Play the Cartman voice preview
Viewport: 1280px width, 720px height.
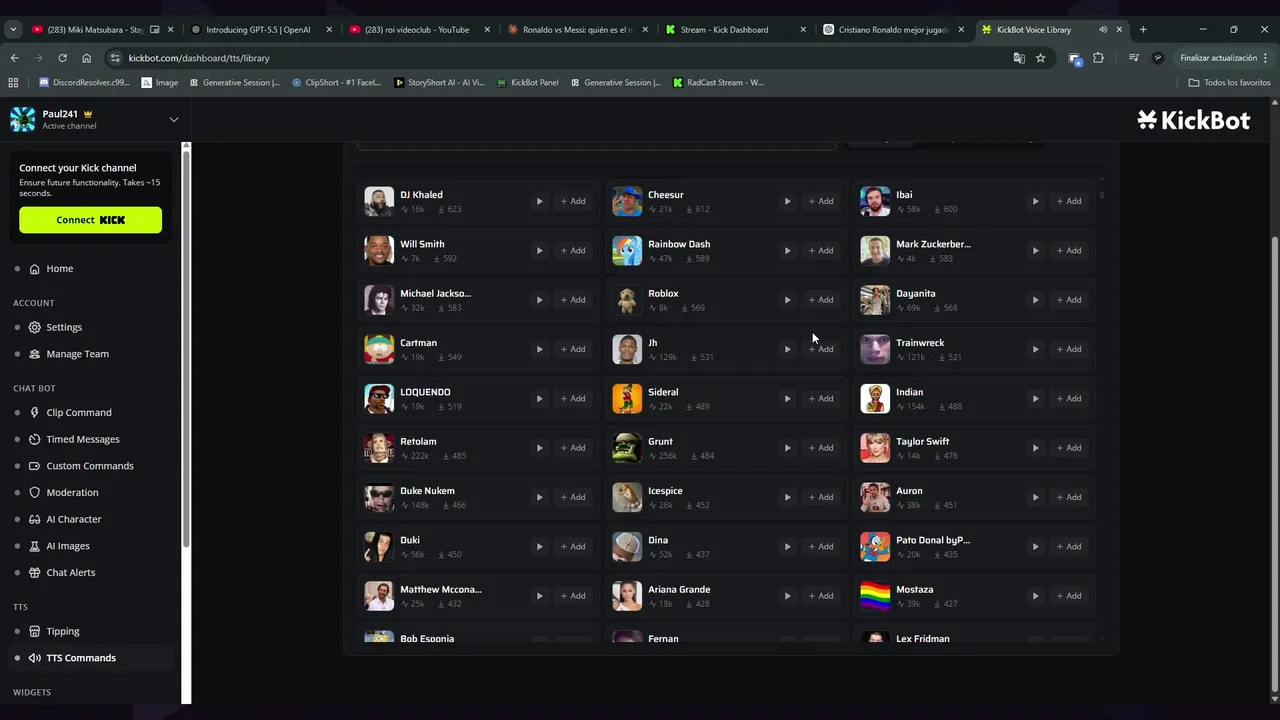[x=539, y=349]
